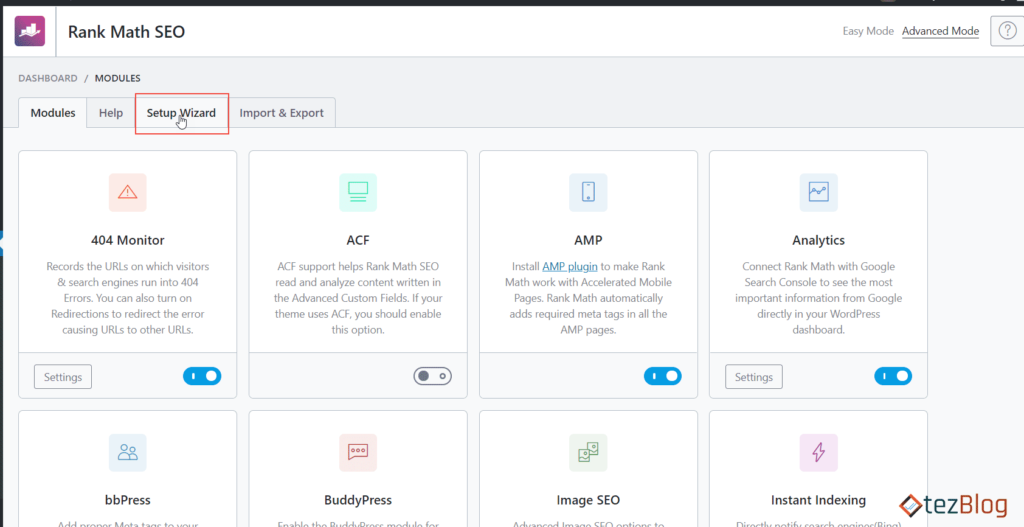
Task: Click the AMP mobile phone icon
Action: tap(588, 192)
